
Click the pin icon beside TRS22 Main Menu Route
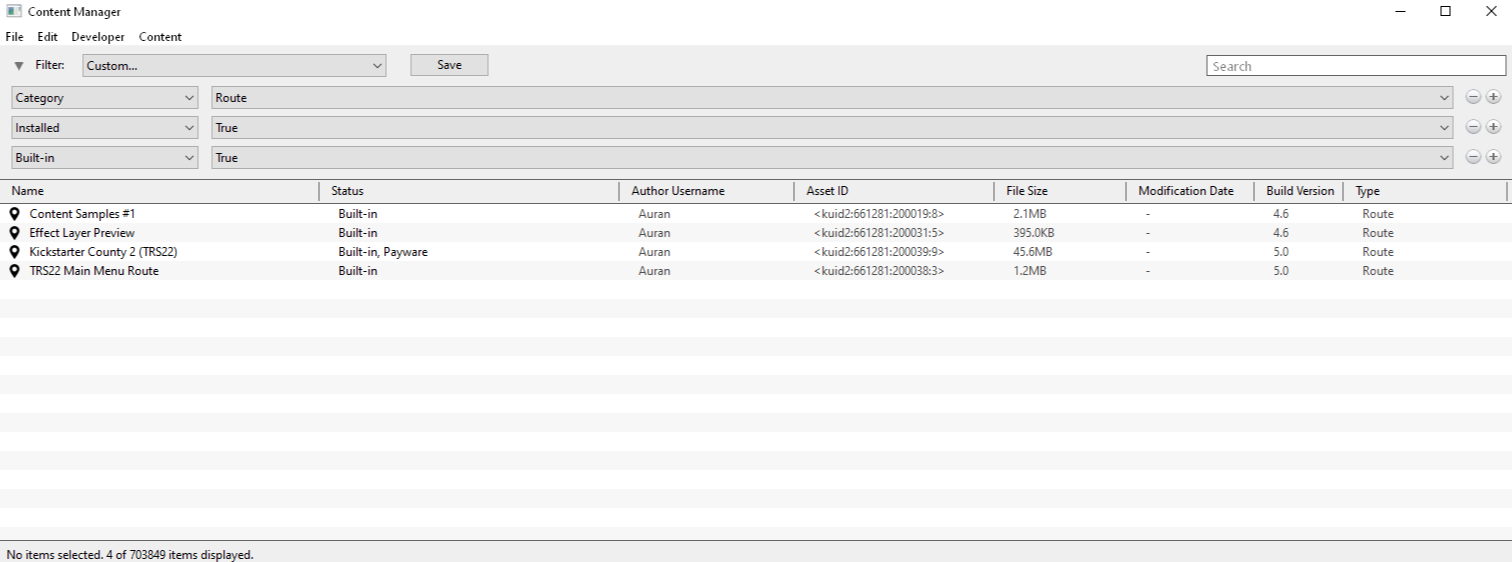point(14,271)
